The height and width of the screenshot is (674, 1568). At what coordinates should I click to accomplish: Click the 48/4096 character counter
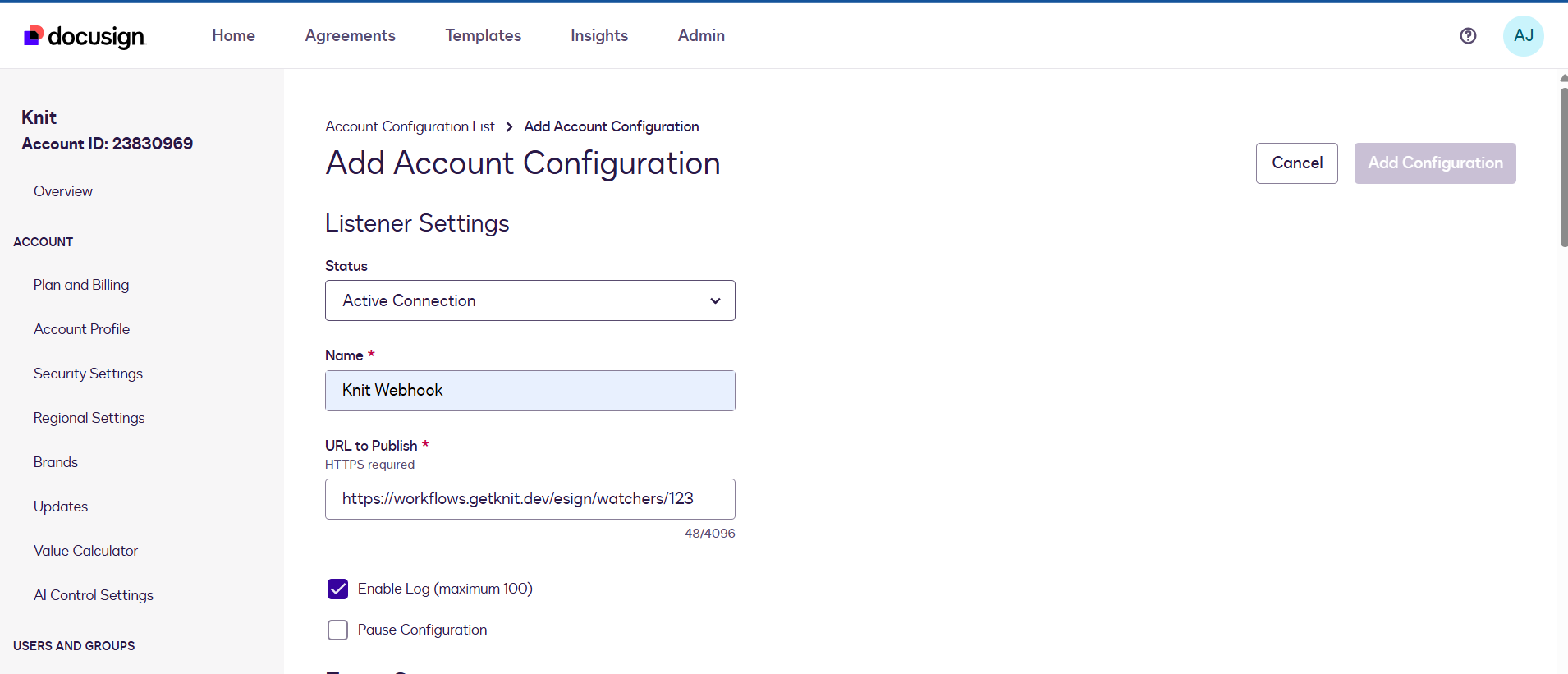(710, 534)
